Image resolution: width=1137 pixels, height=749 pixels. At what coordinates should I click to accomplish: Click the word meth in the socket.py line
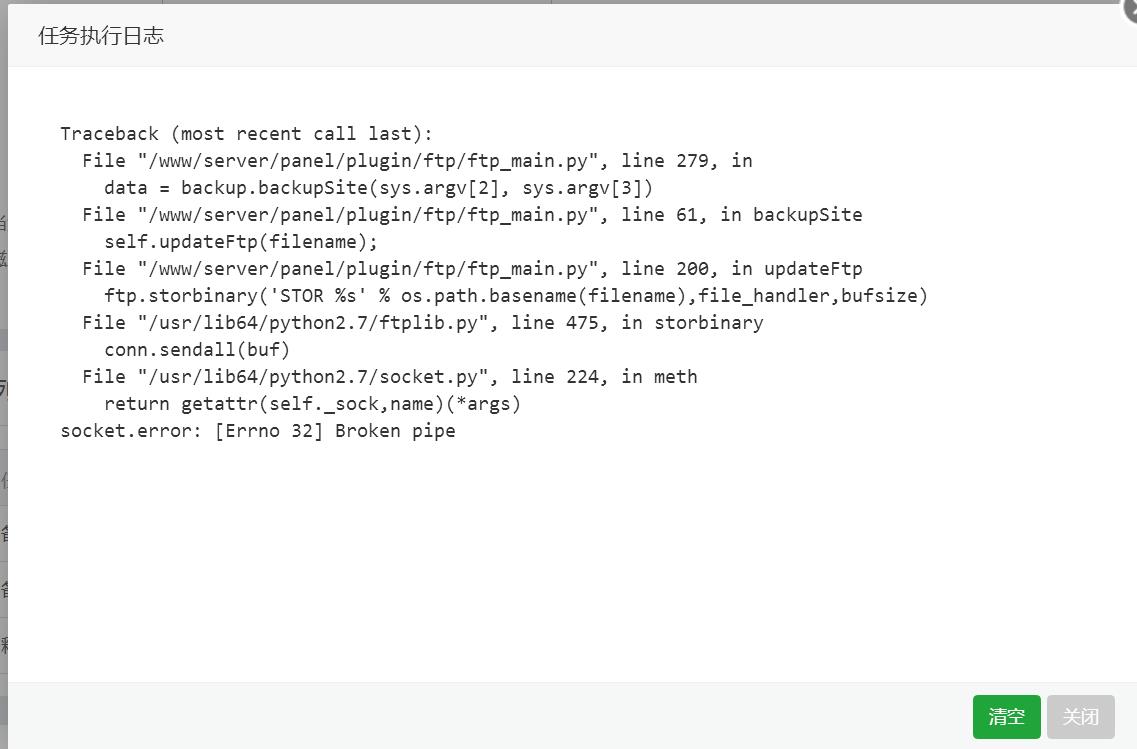pos(675,377)
